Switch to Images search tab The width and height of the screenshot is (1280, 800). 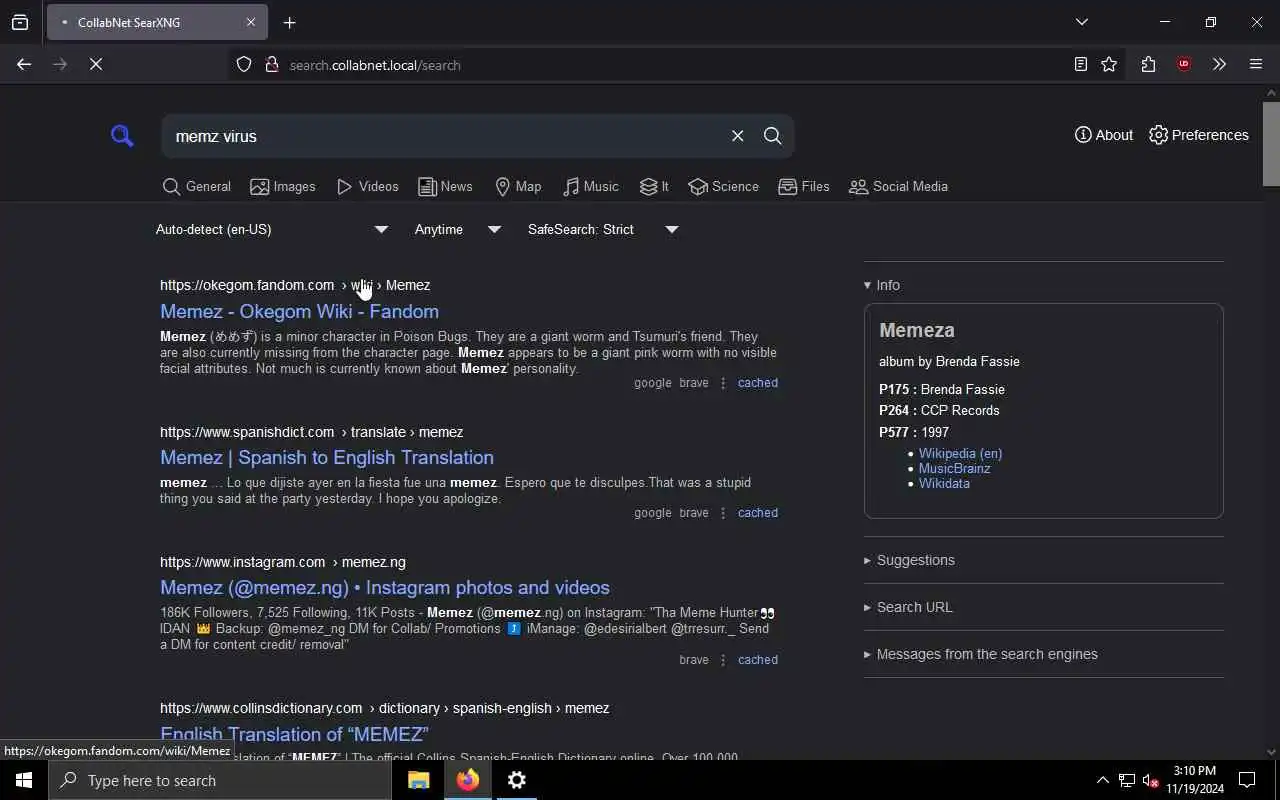coord(283,187)
